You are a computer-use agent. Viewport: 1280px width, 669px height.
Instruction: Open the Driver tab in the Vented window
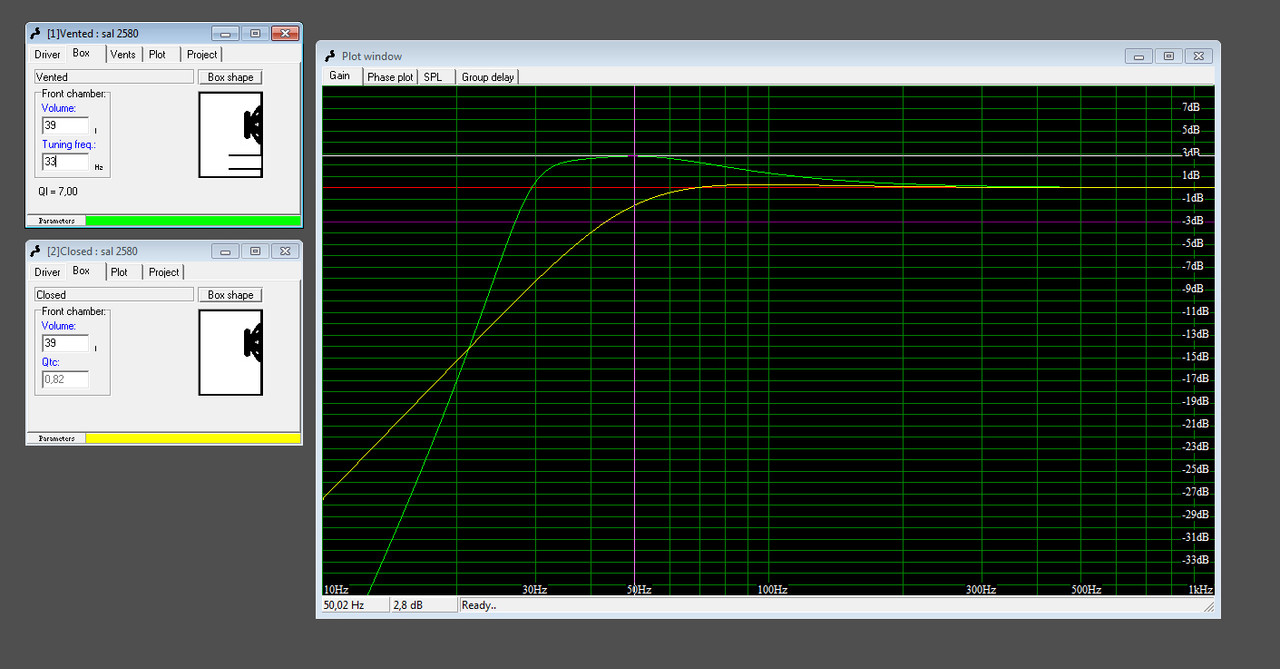tap(48, 54)
